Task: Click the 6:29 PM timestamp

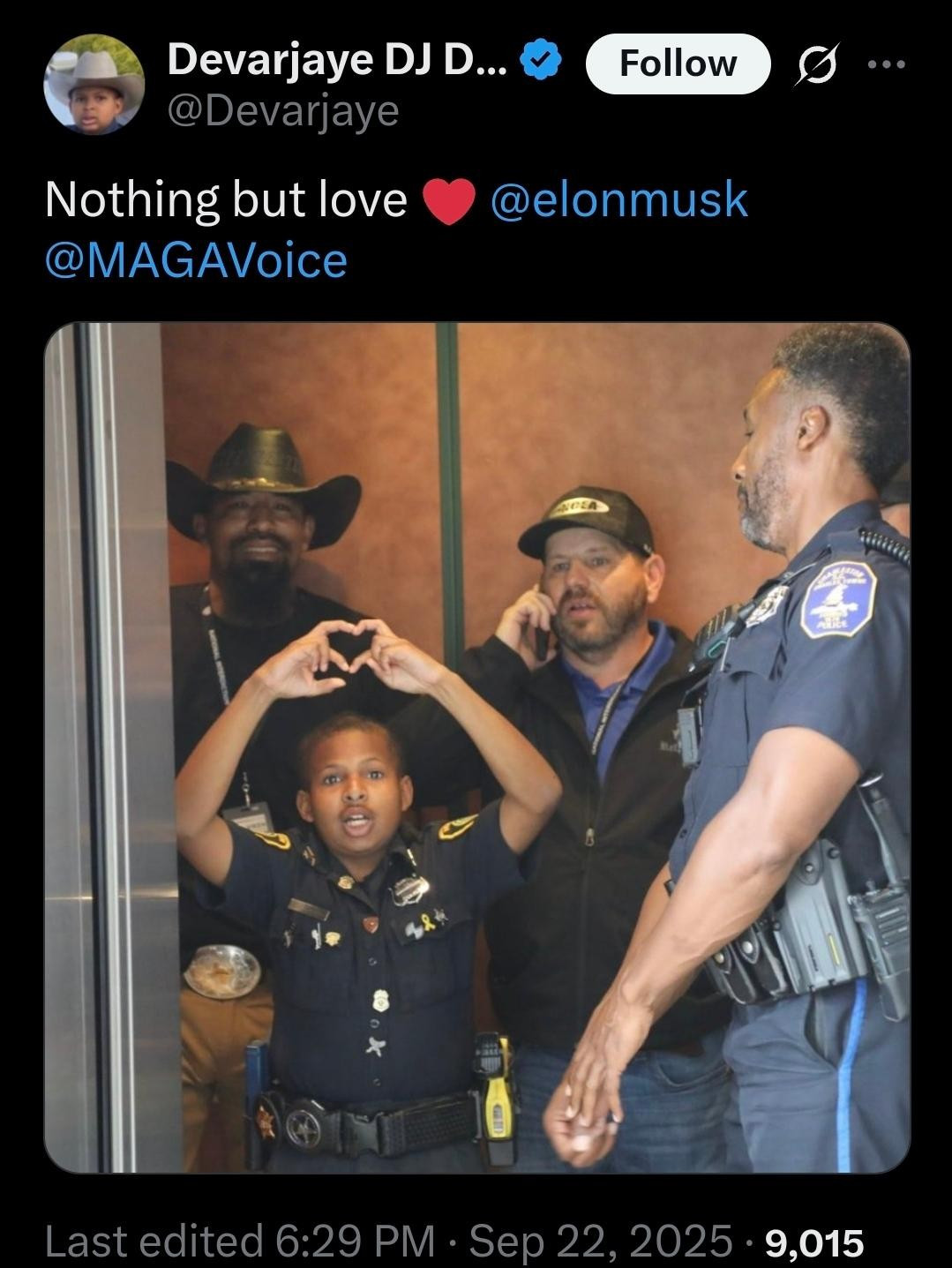Action: coord(356,1240)
